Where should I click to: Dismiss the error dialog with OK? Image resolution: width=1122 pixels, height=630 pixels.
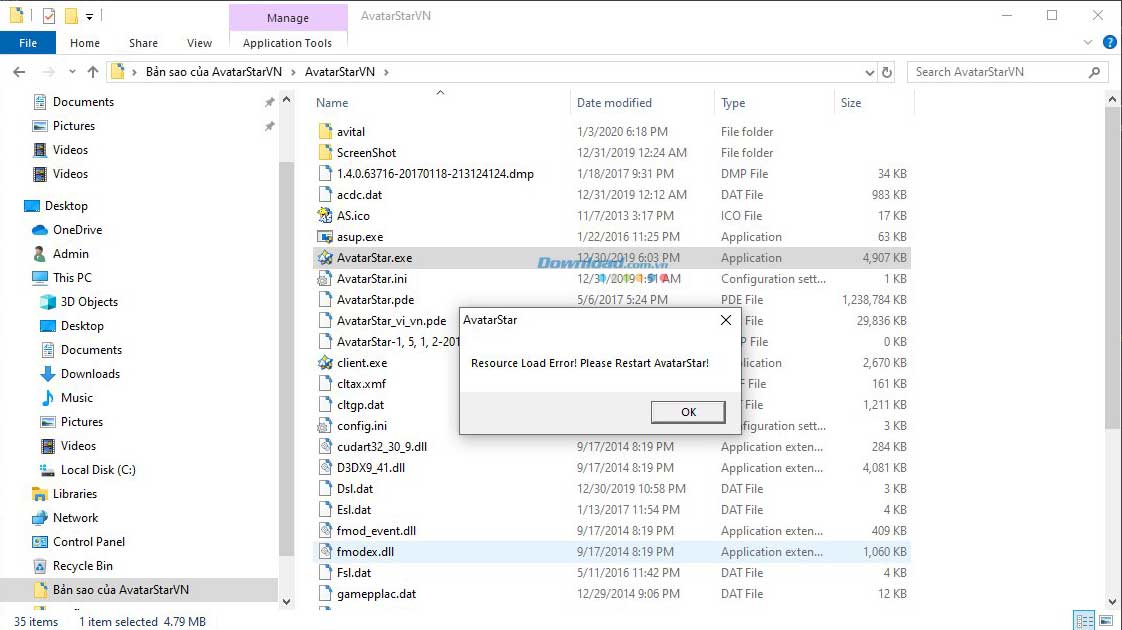(687, 411)
